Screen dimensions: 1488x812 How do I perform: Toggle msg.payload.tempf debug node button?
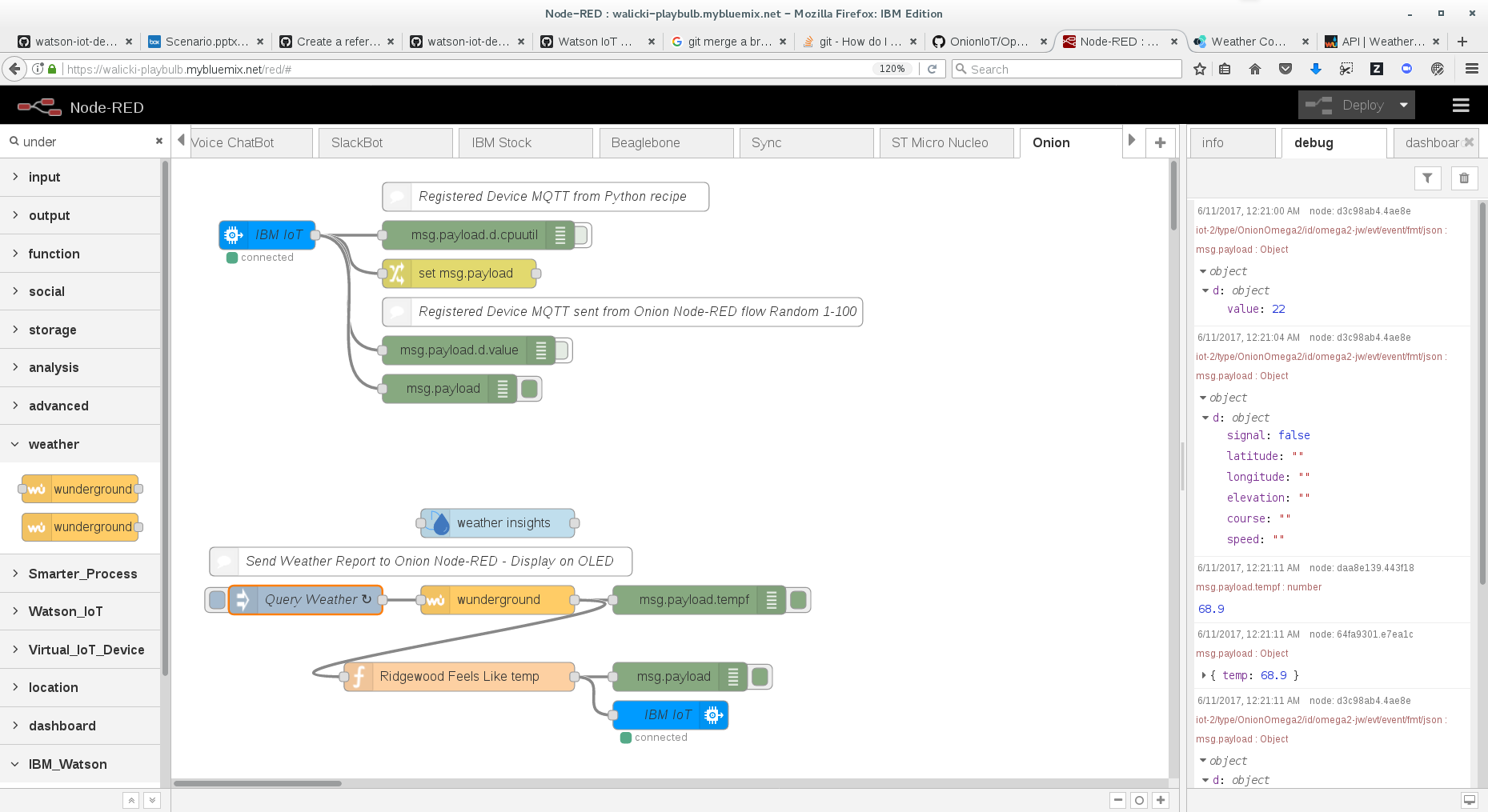[798, 600]
